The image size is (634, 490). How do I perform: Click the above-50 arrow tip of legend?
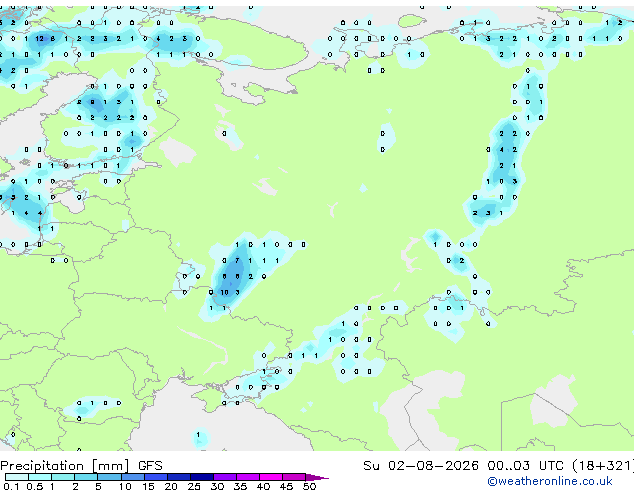click(317, 477)
